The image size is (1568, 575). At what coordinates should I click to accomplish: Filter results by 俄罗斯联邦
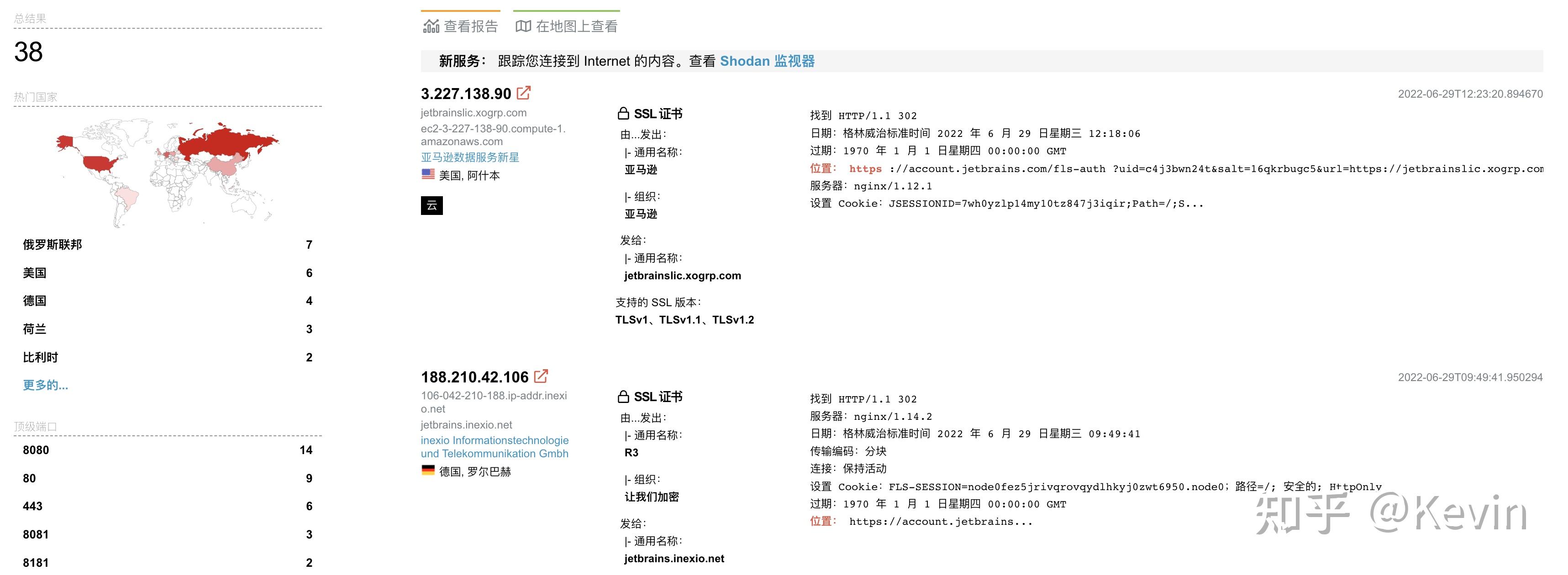[x=53, y=245]
